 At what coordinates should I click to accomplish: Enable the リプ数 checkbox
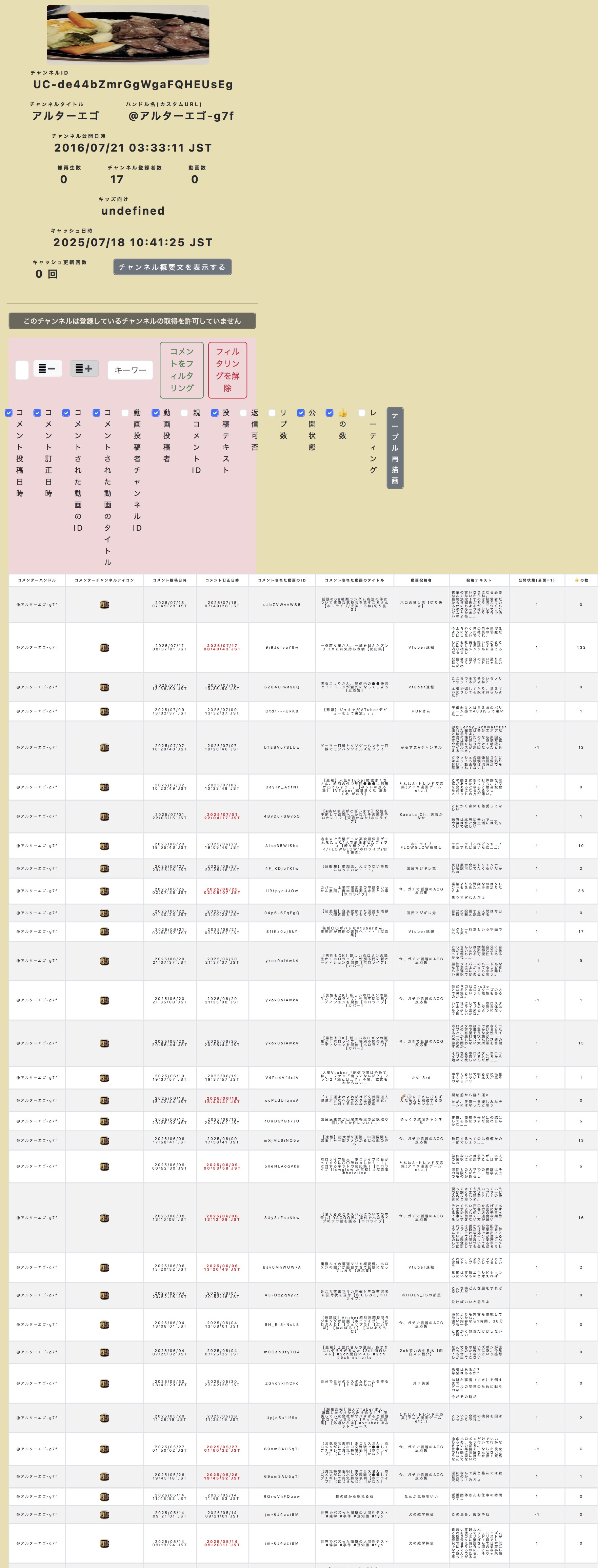click(272, 413)
